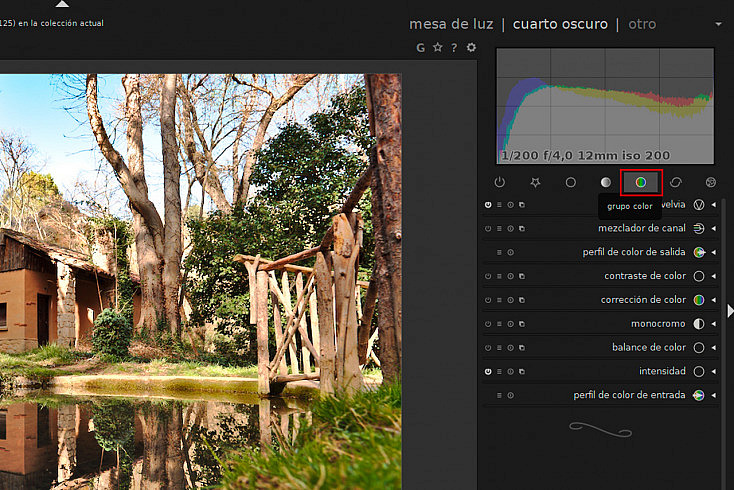Enable the balance de color module
This screenshot has height=490, width=734.
click(488, 348)
